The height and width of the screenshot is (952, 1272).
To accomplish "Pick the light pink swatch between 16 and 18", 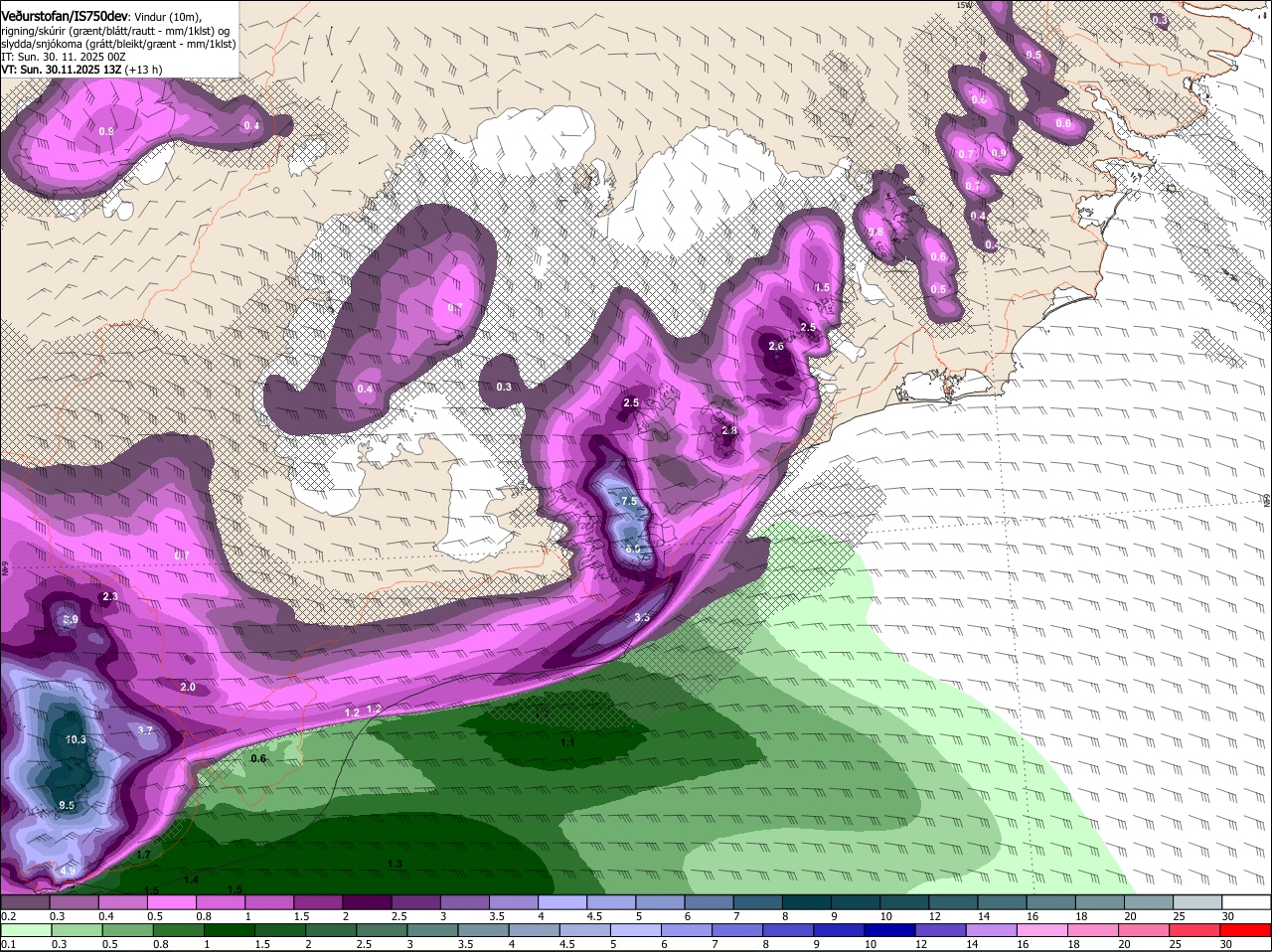I will pos(1042,930).
